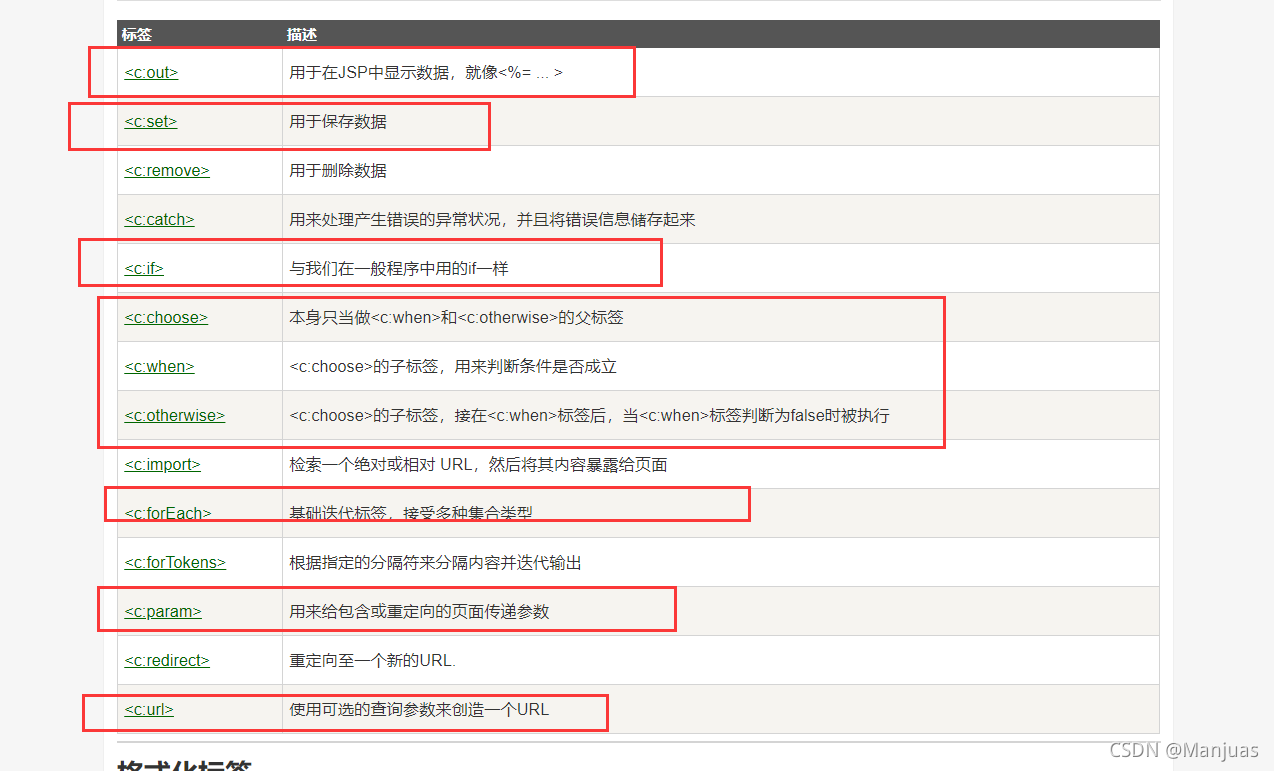
Task: Visit the <c:otherwise> tag link
Action: pyautogui.click(x=174, y=416)
